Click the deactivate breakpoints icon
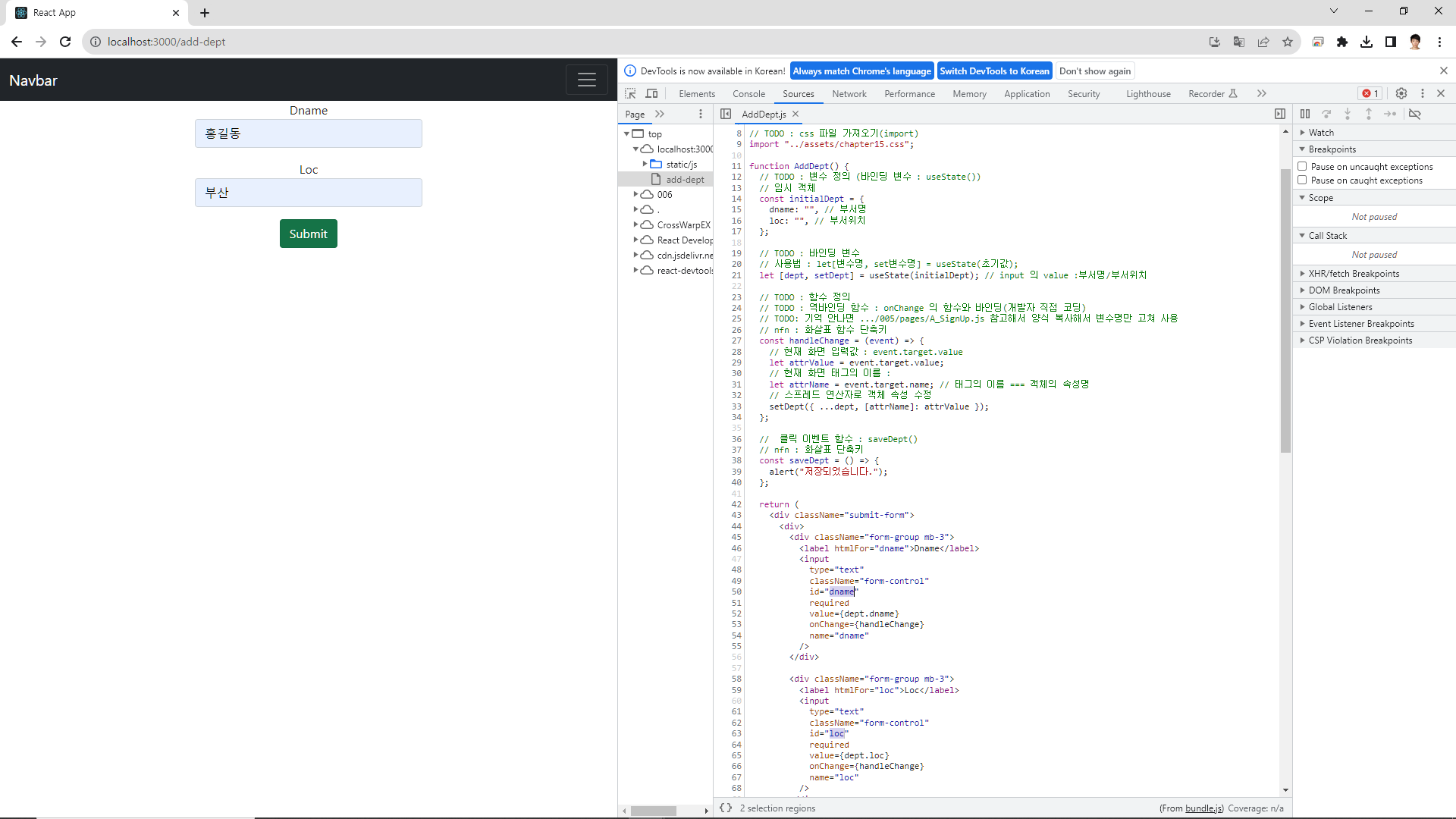 1415,114
